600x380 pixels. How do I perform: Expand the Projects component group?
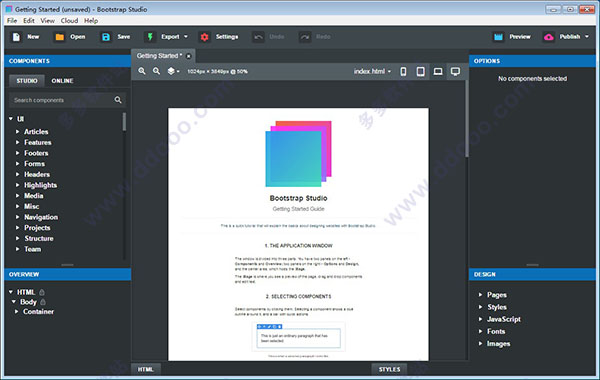17,228
